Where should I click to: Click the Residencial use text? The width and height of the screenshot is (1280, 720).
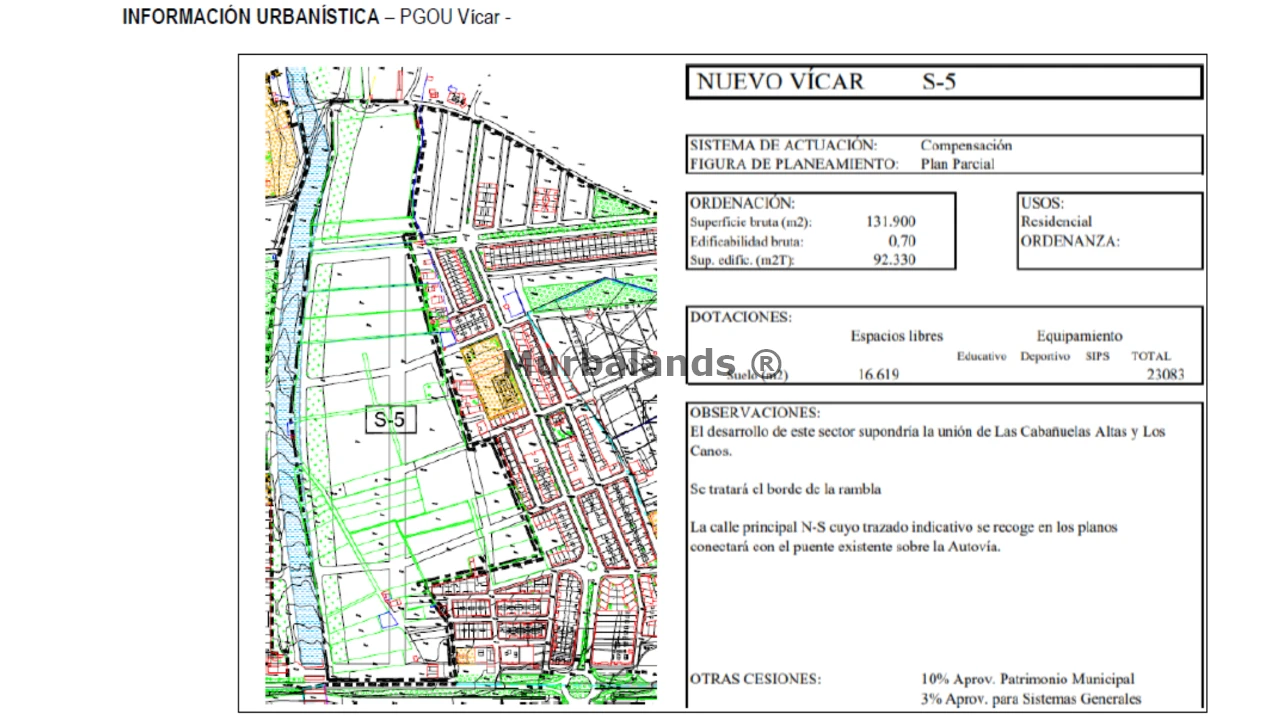coord(1056,222)
